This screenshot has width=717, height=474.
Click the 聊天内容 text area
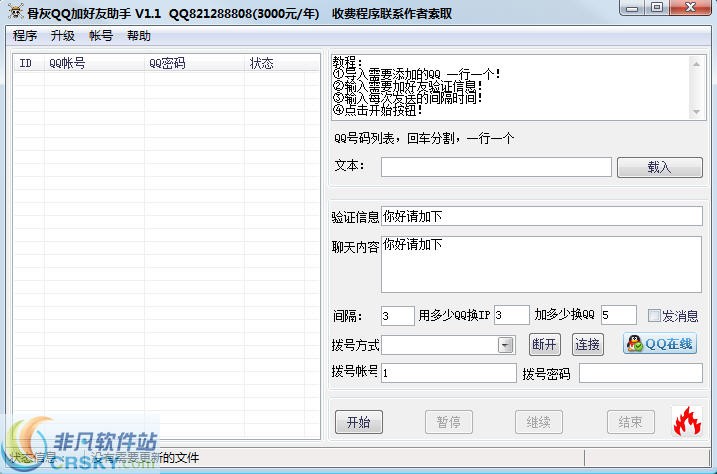(541, 264)
